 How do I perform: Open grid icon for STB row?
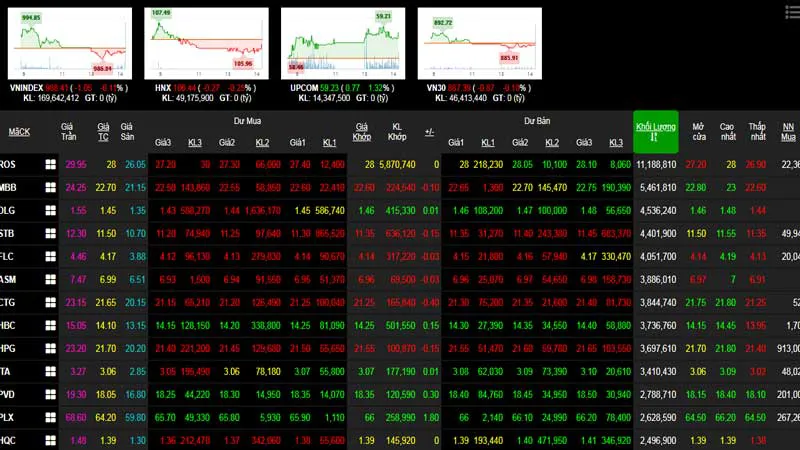[x=51, y=233]
